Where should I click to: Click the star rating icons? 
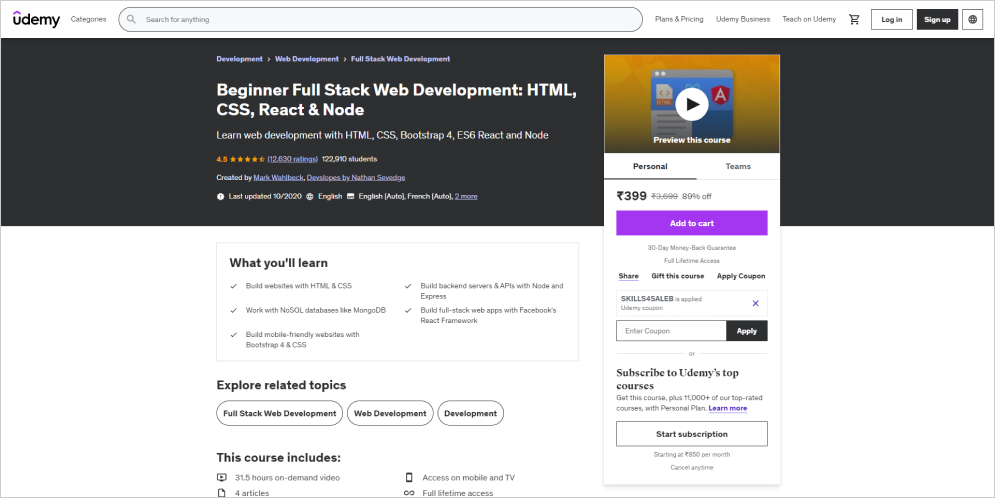(248, 159)
